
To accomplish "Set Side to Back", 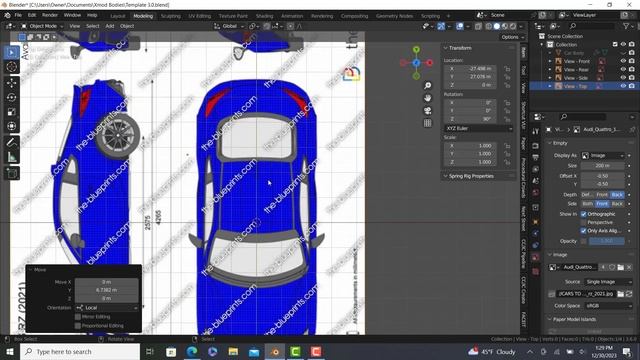I will pyautogui.click(x=617, y=204).
